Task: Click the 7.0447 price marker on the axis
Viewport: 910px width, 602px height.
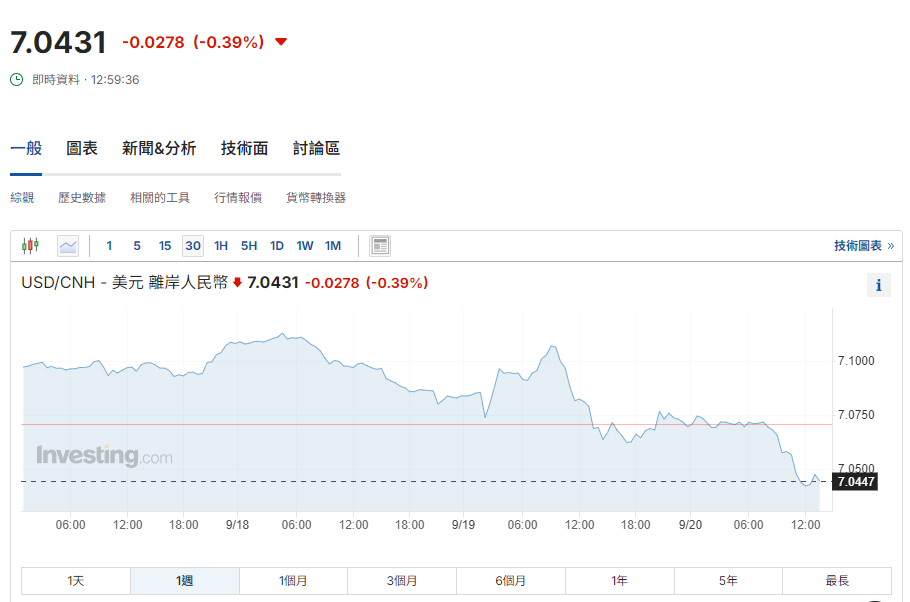Action: coord(856,482)
